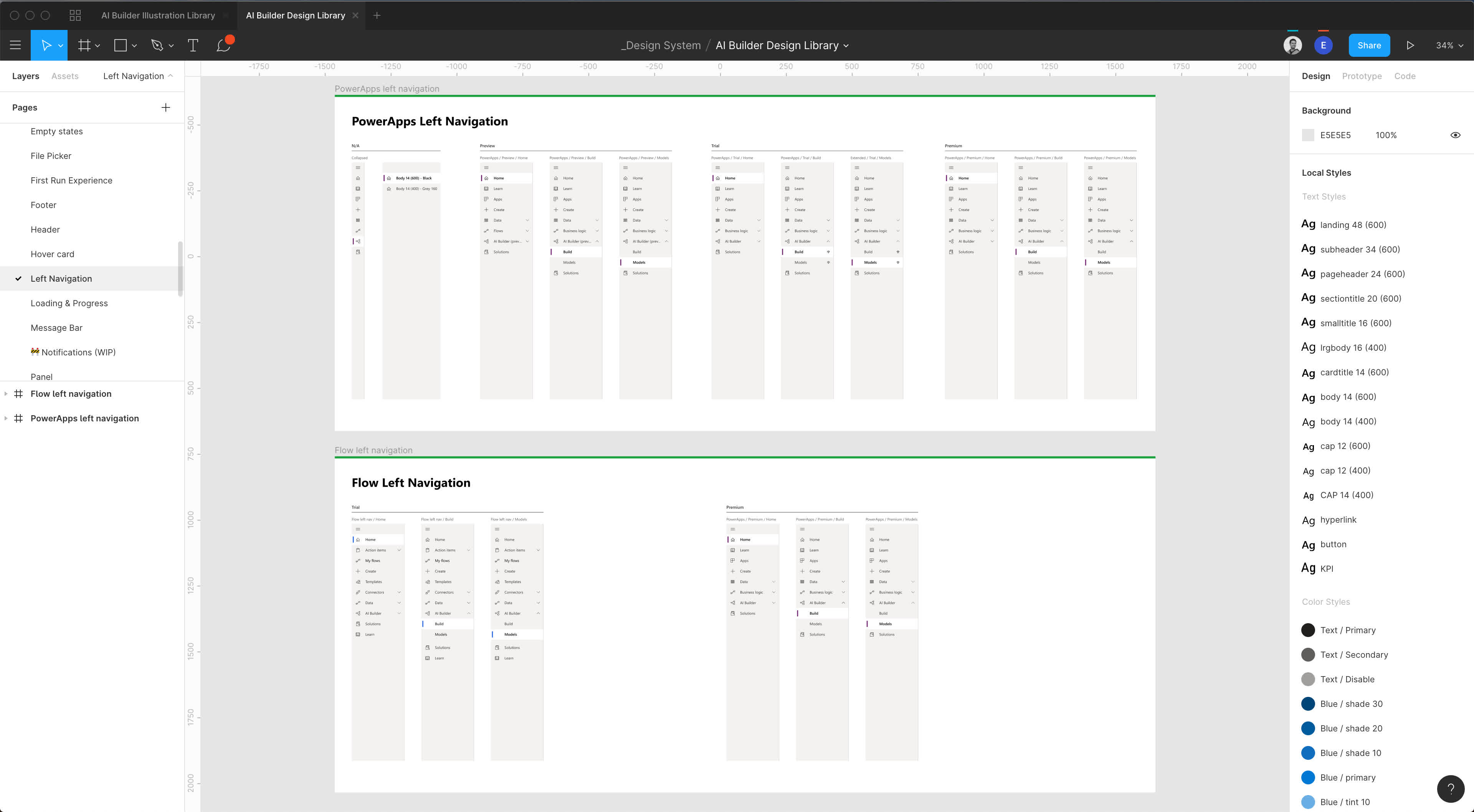Click the blue E collaborator avatar
The height and width of the screenshot is (812, 1474).
(x=1323, y=45)
